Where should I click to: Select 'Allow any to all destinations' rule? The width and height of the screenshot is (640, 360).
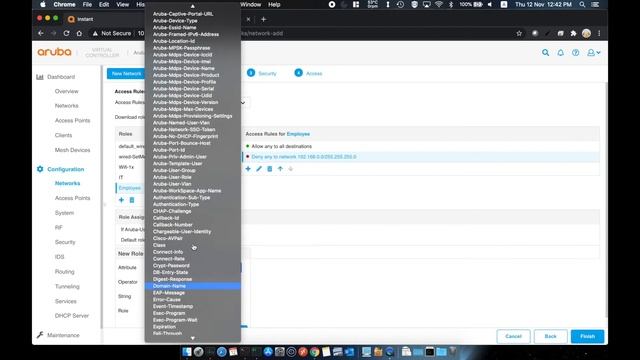coord(282,146)
